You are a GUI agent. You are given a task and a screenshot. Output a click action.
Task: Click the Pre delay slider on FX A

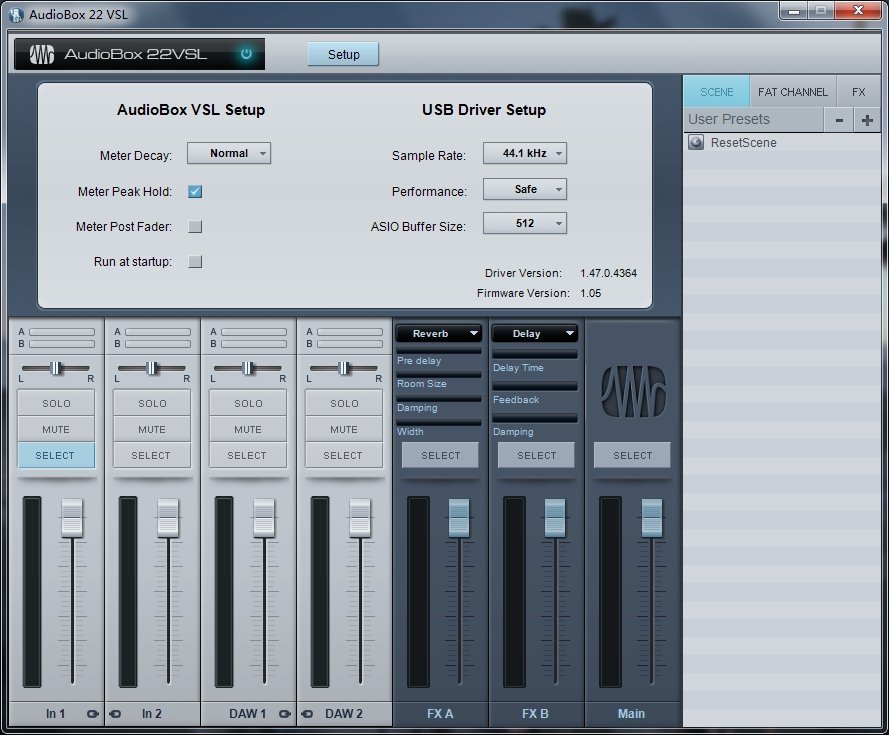coord(439,352)
